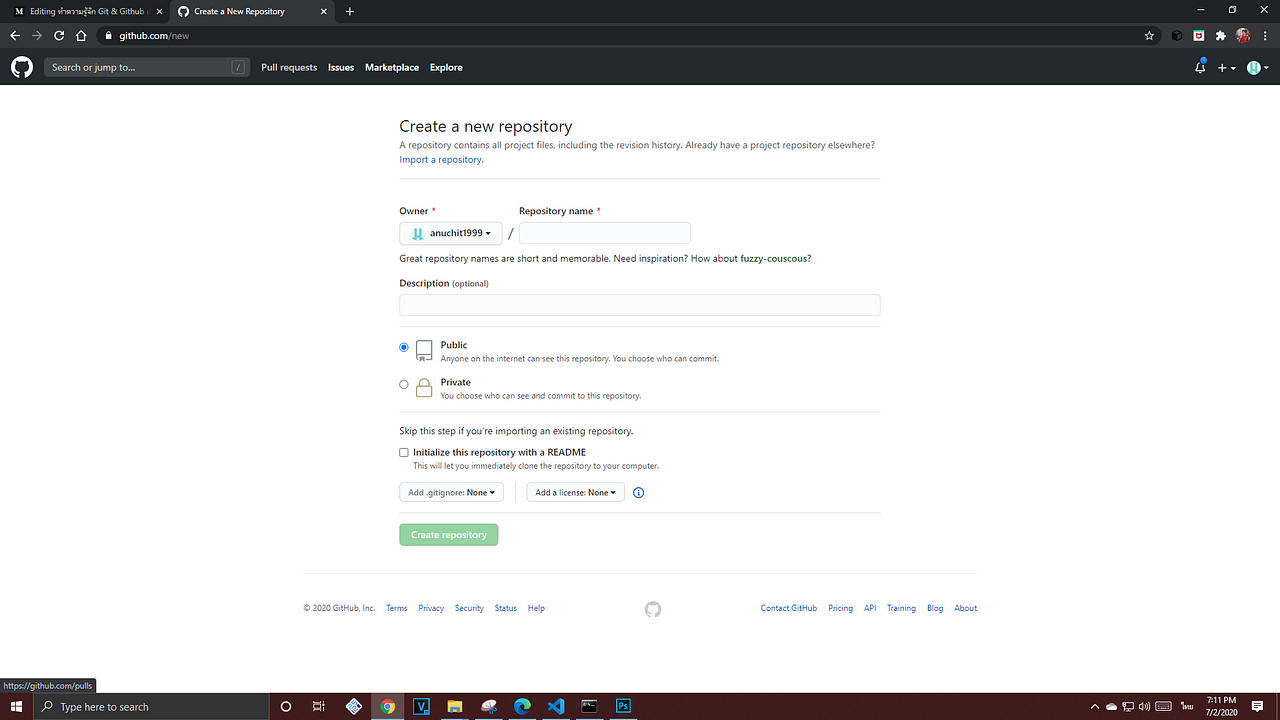
Task: Open the Add .gitignore dropdown
Action: pyautogui.click(x=451, y=492)
